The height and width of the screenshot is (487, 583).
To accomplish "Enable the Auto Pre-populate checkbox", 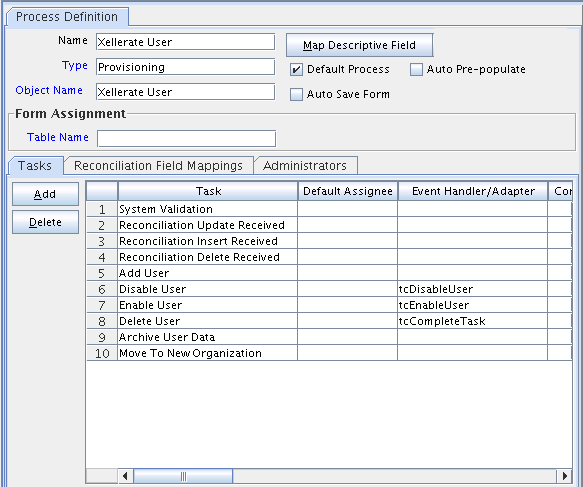I will pos(416,70).
